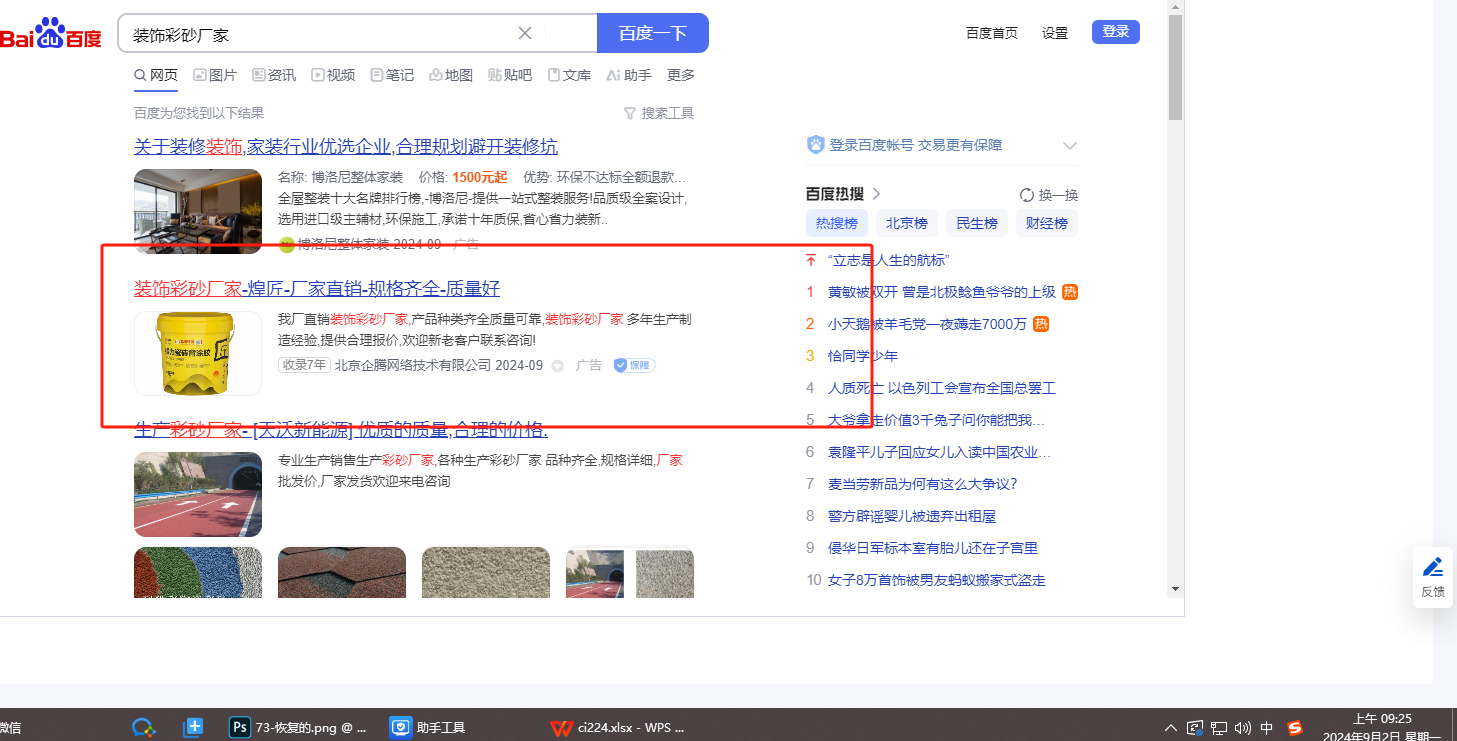The width and height of the screenshot is (1457, 741).
Task: Click the Baidu logo
Action: (x=52, y=34)
